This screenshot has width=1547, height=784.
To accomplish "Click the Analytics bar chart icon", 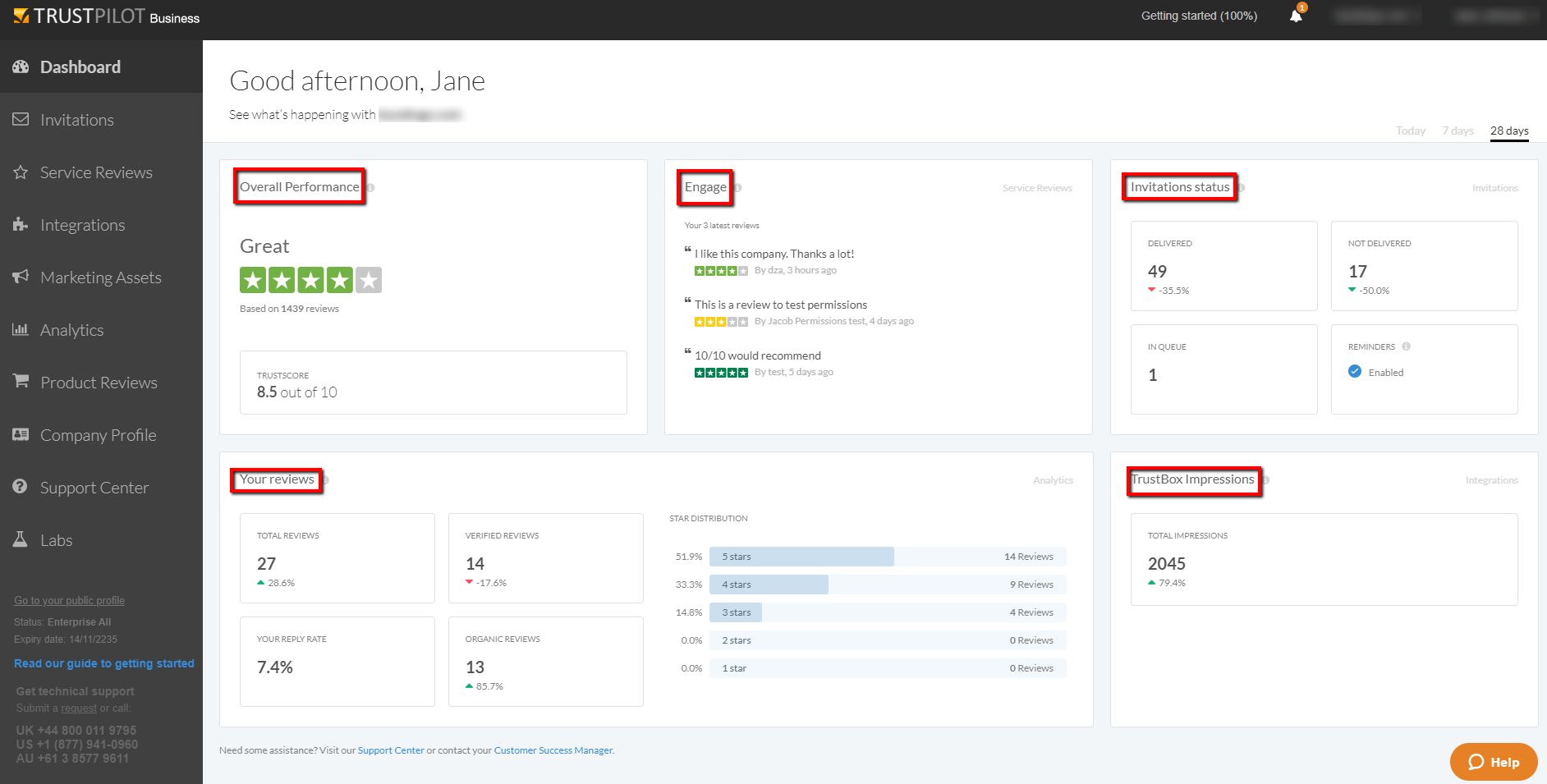I will point(21,329).
